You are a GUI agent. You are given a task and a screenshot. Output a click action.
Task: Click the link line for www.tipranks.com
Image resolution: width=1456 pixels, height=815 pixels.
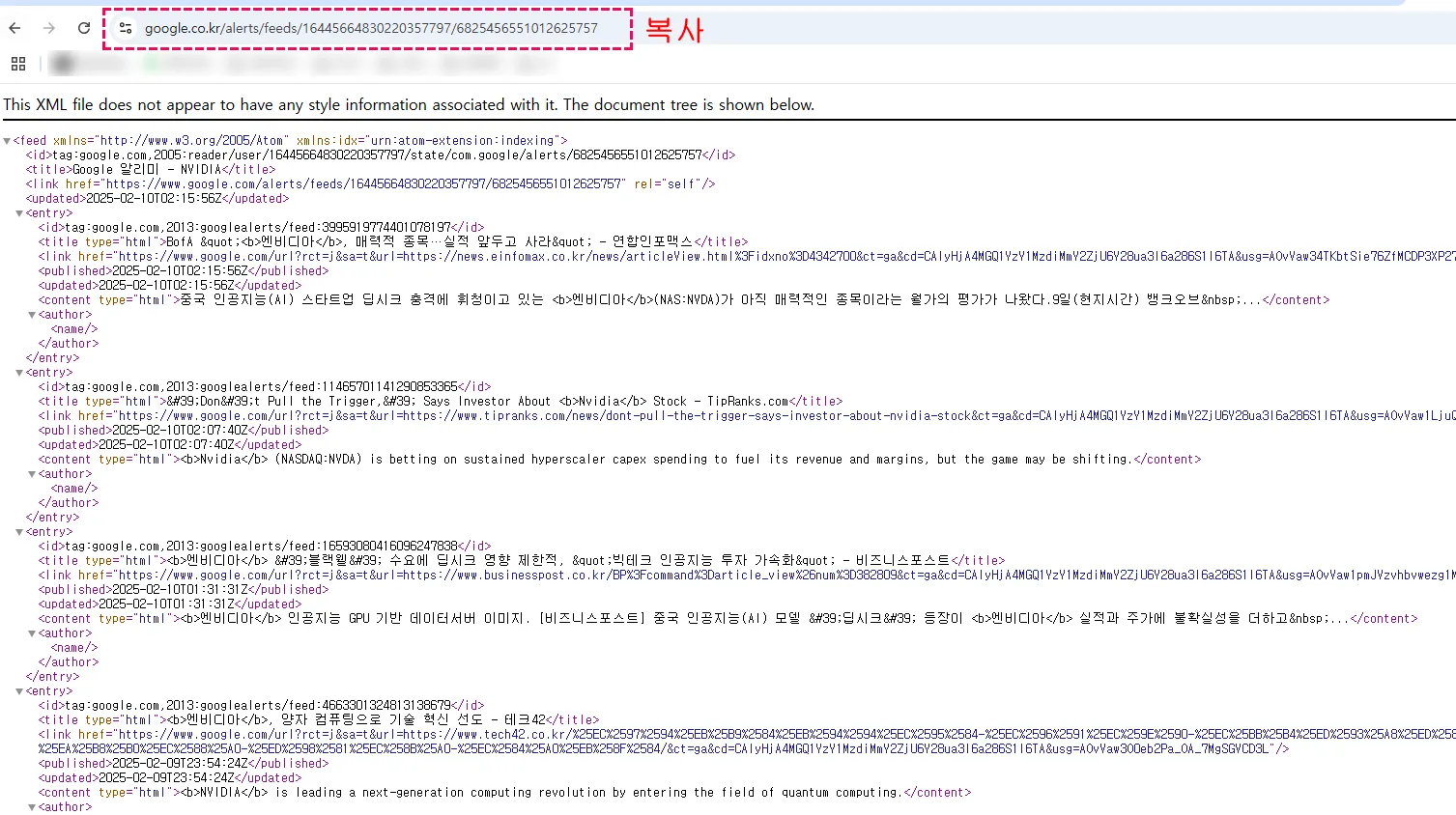coord(747,416)
